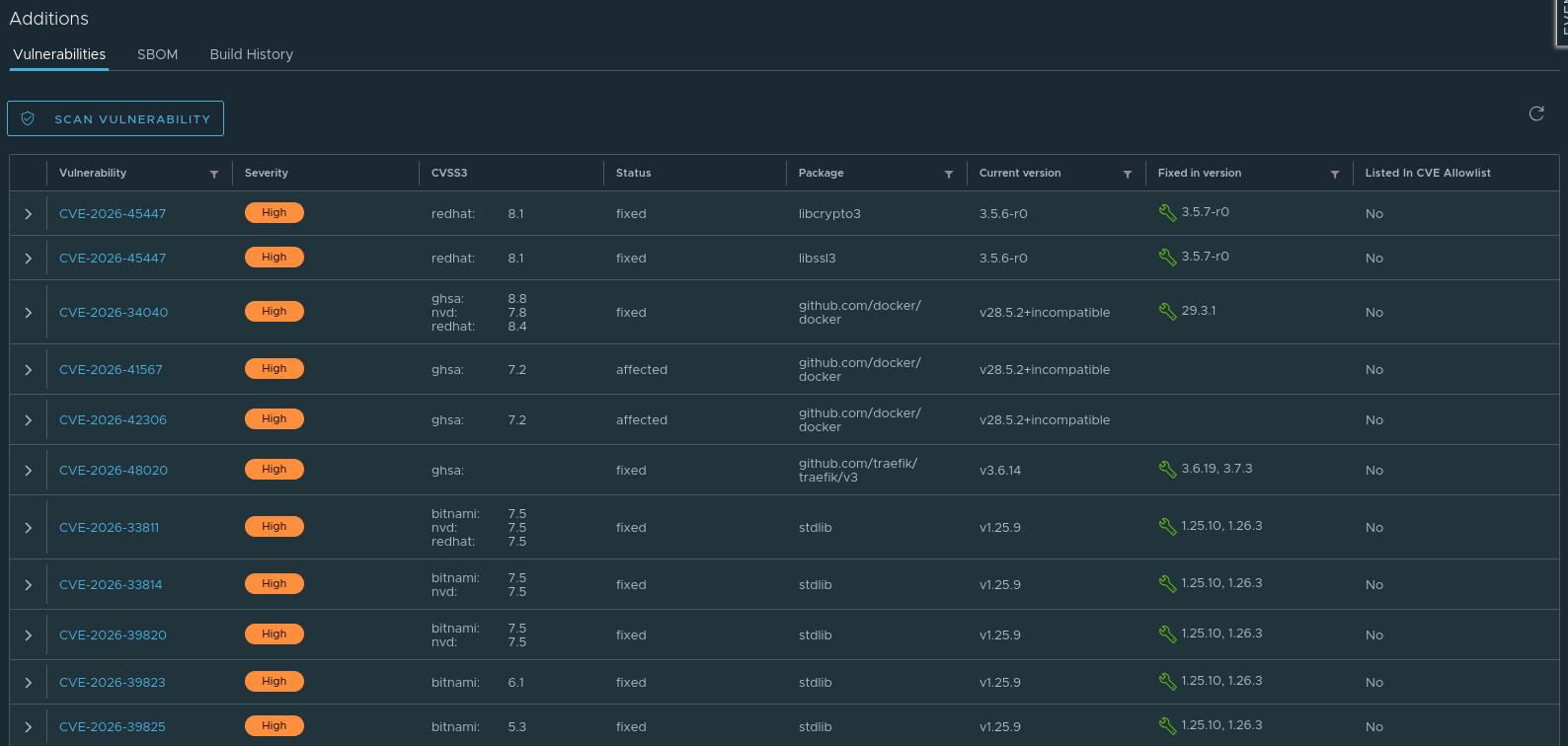Screen dimensions: 1568x746
Task: Select the v3.6.14 current version cell
Action: pos(1000,470)
